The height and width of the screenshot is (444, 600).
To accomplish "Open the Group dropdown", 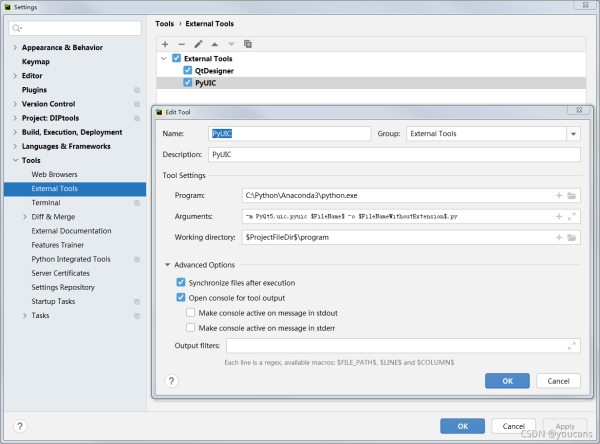I will (574, 134).
